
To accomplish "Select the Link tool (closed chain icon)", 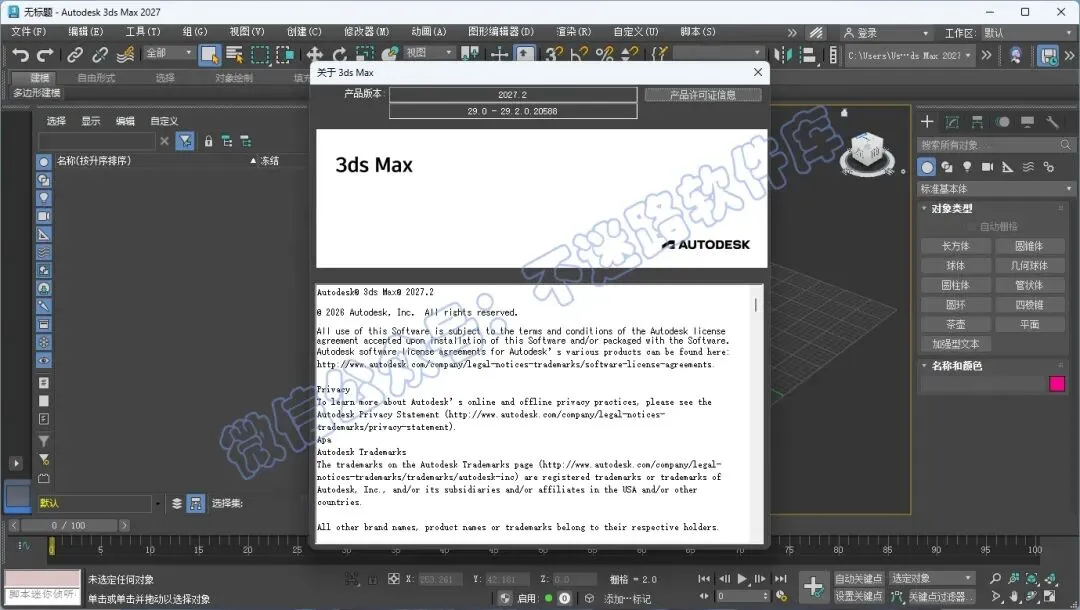I will click(x=74, y=55).
